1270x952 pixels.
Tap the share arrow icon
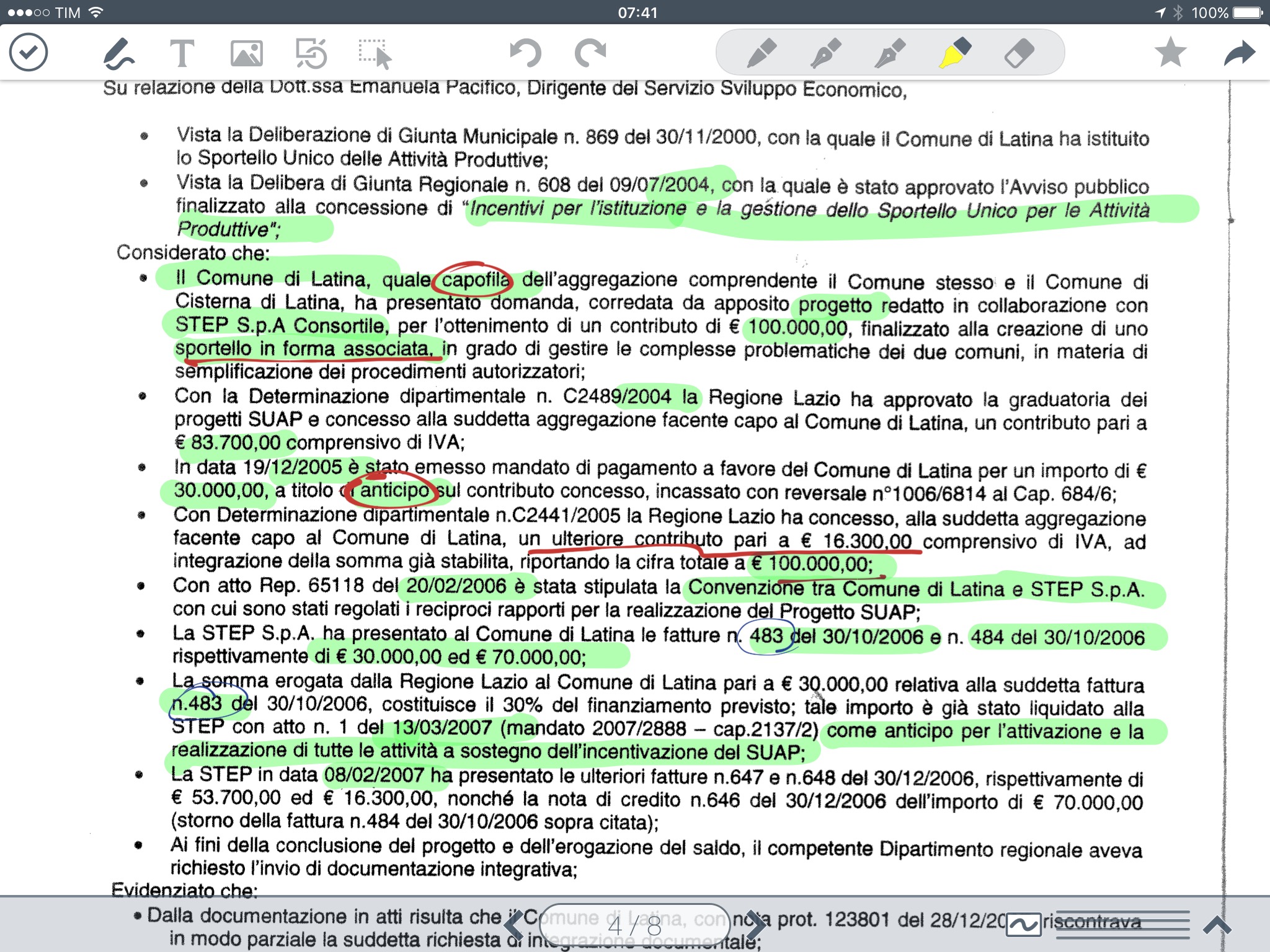1239,53
